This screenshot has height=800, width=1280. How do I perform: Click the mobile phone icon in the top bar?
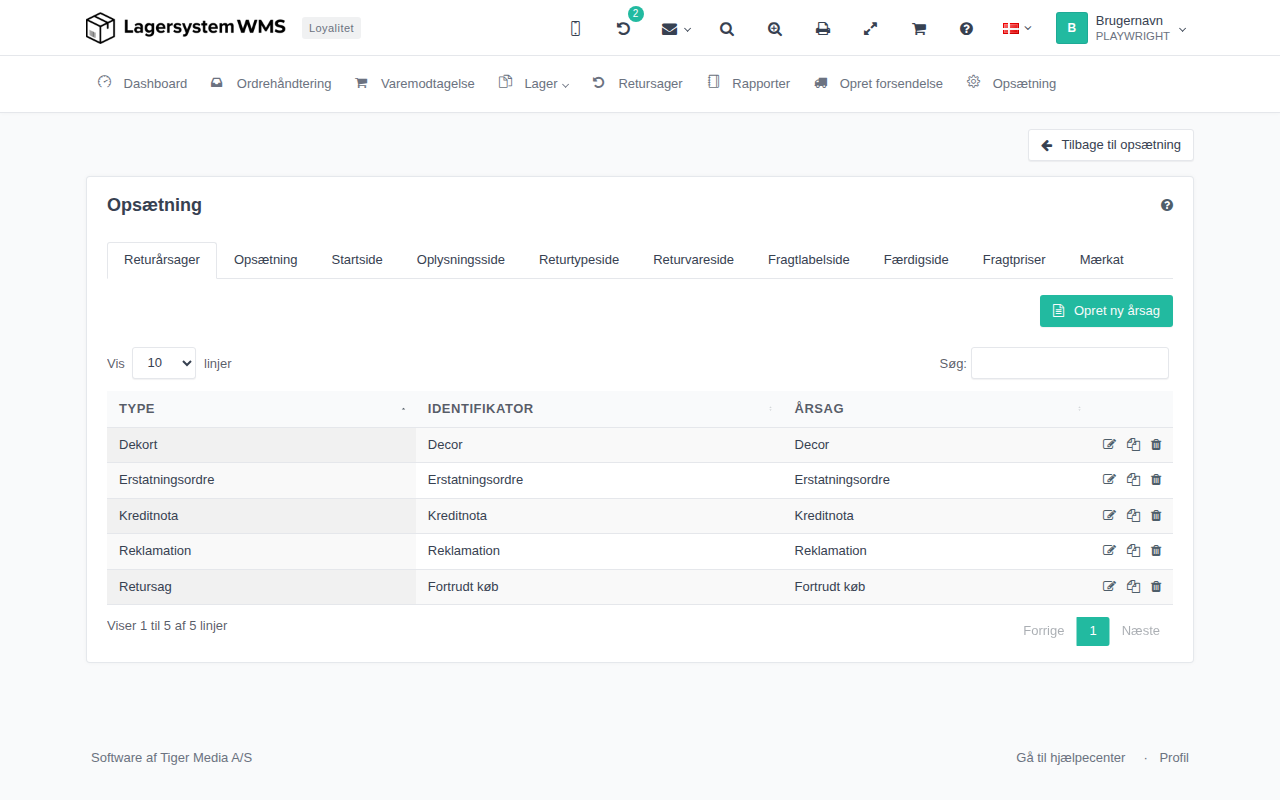click(575, 29)
